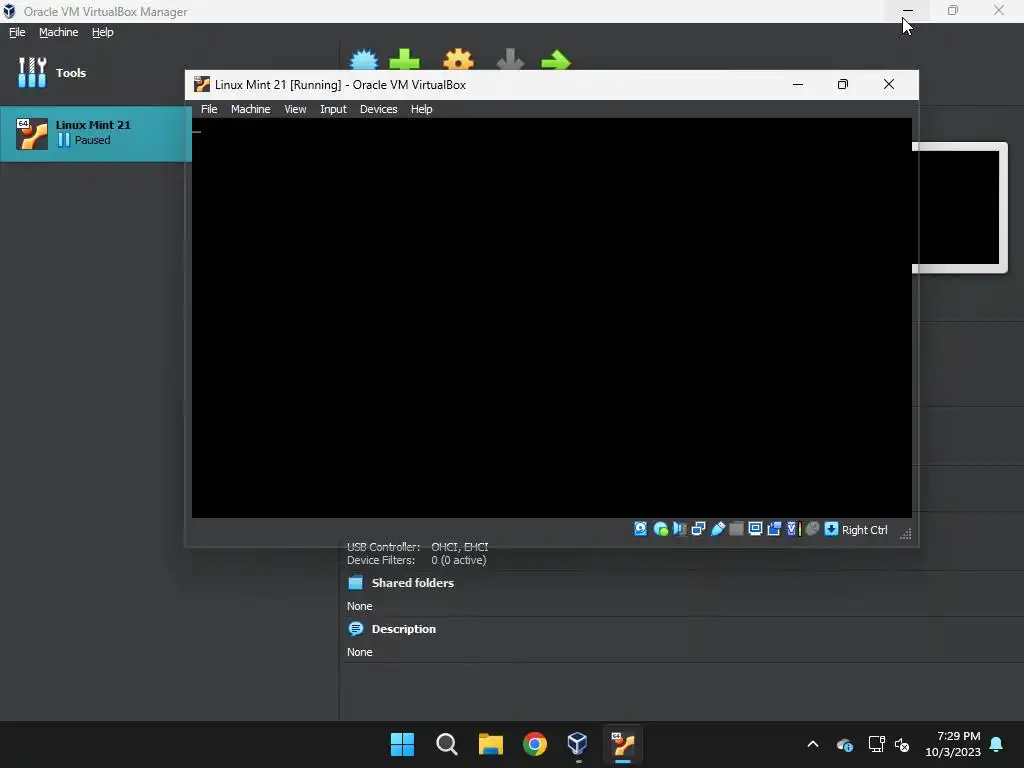Viewport: 1024px width, 768px height.
Task: Click the CPU virtualization V status icon
Action: (x=793, y=529)
